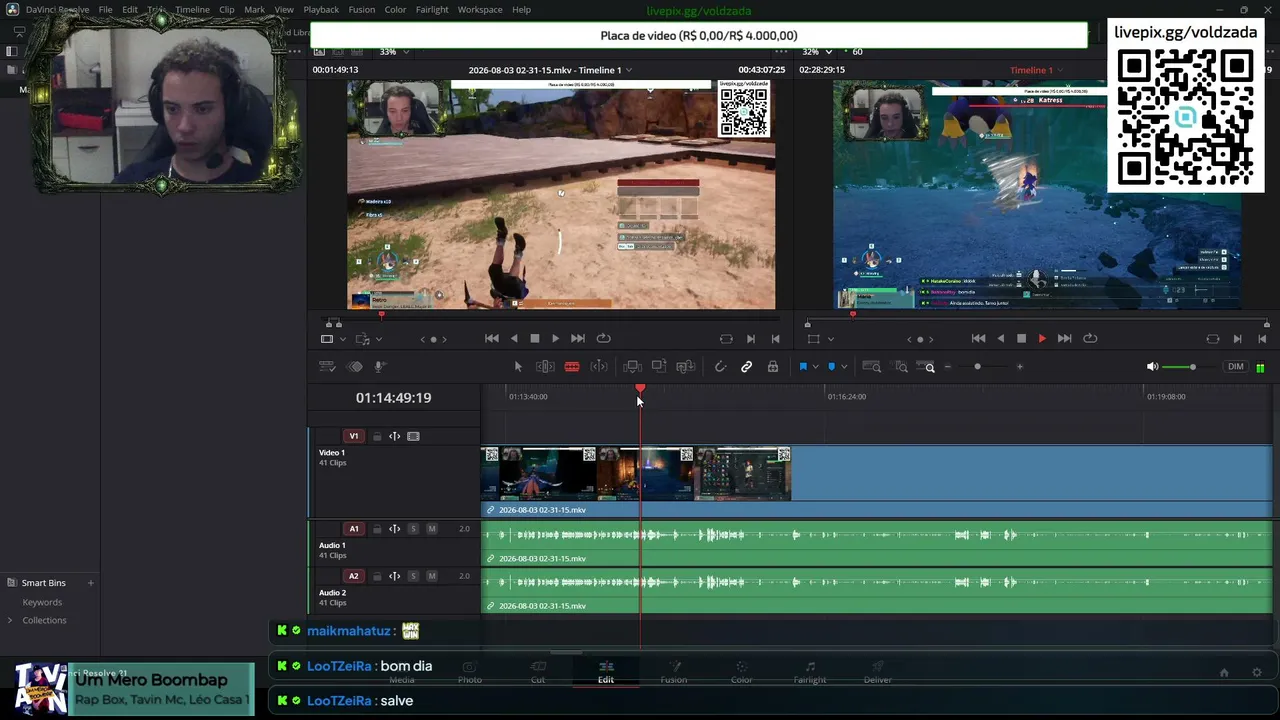Zoom out the timeline with minus
The height and width of the screenshot is (720, 1280).
[x=948, y=367]
